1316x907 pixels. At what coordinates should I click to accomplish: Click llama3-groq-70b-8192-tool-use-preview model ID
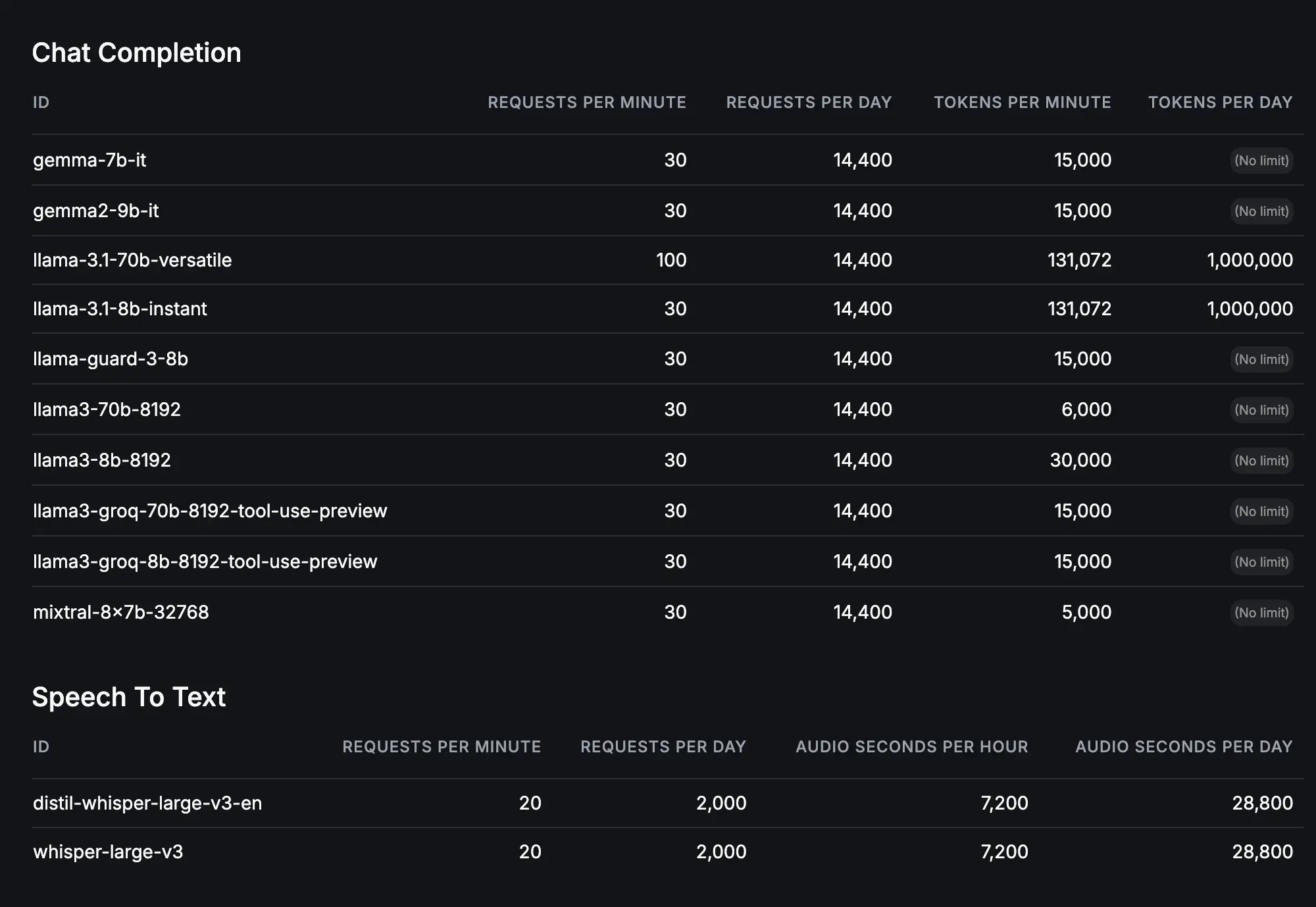210,511
